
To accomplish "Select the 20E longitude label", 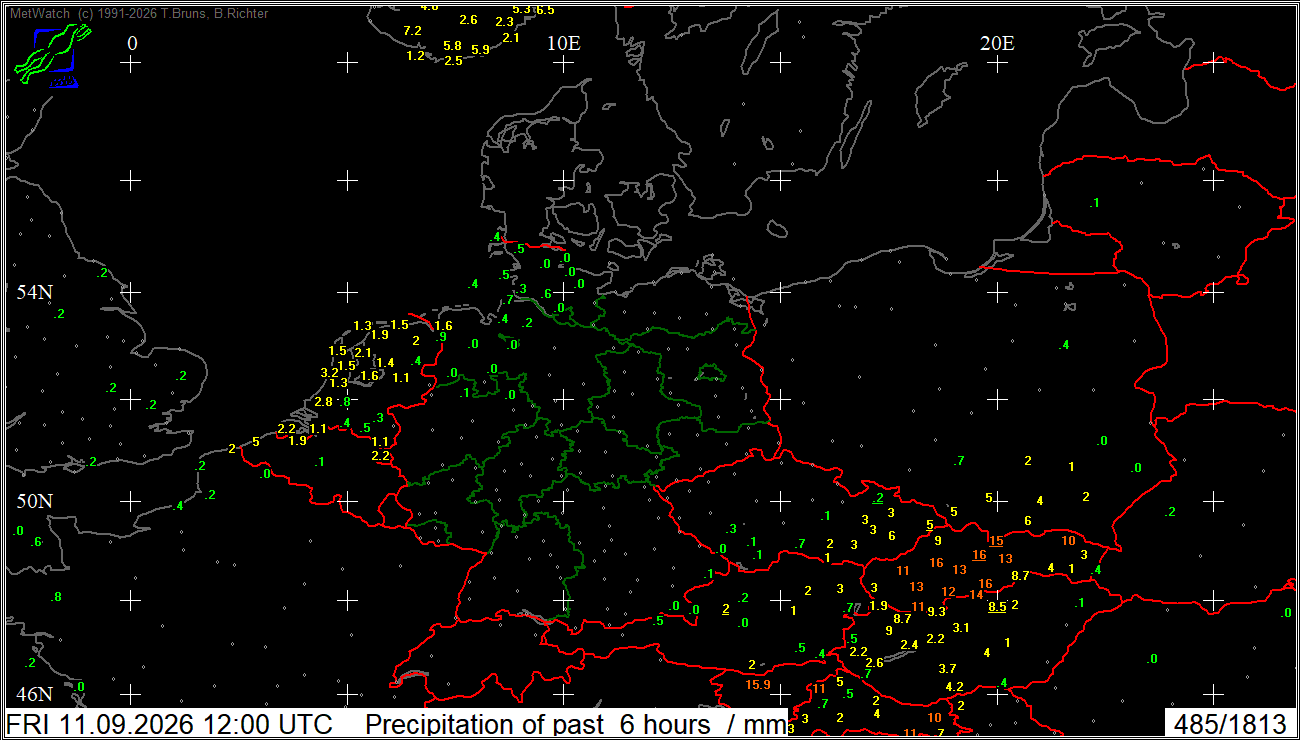I will [x=996, y=43].
